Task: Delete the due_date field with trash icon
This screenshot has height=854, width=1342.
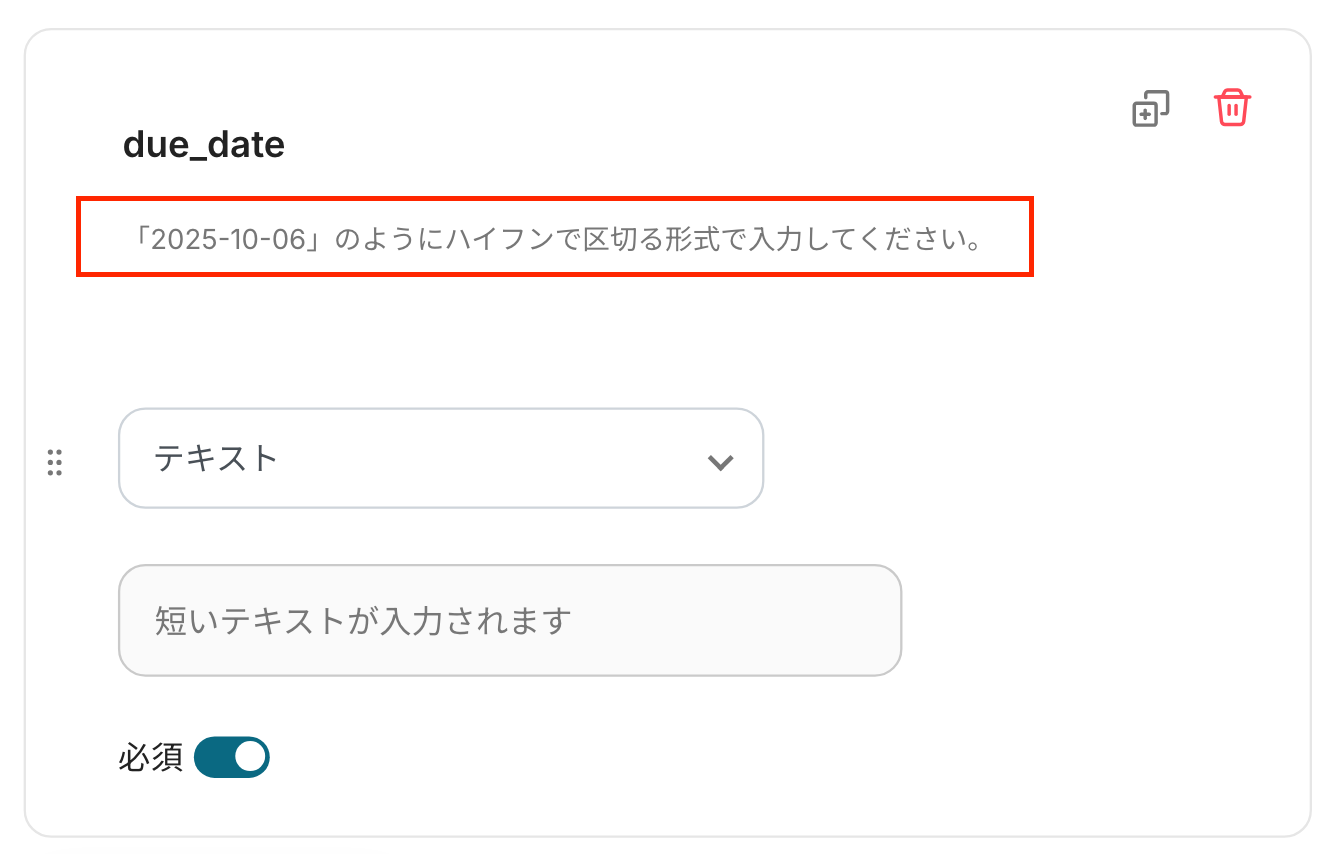Action: [x=1232, y=108]
